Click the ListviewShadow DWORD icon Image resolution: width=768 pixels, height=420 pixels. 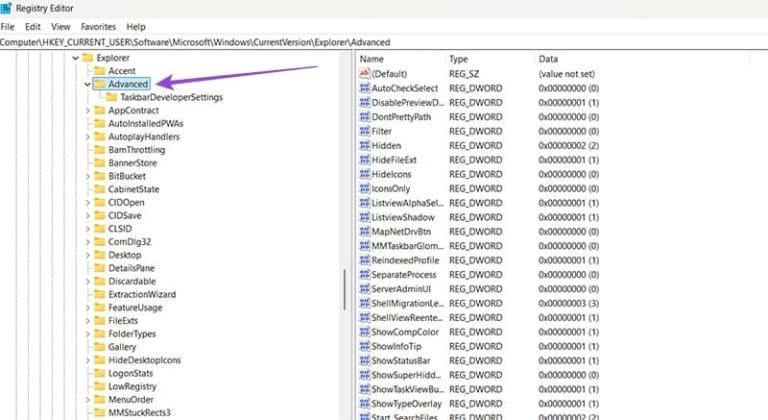click(364, 217)
